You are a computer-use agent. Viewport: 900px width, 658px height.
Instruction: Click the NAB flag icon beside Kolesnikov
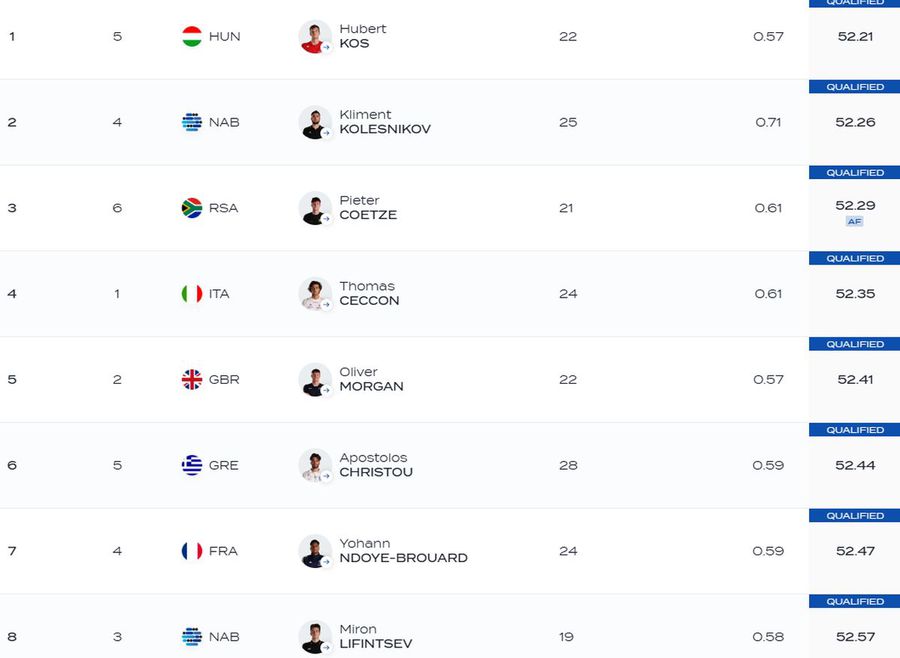point(190,122)
